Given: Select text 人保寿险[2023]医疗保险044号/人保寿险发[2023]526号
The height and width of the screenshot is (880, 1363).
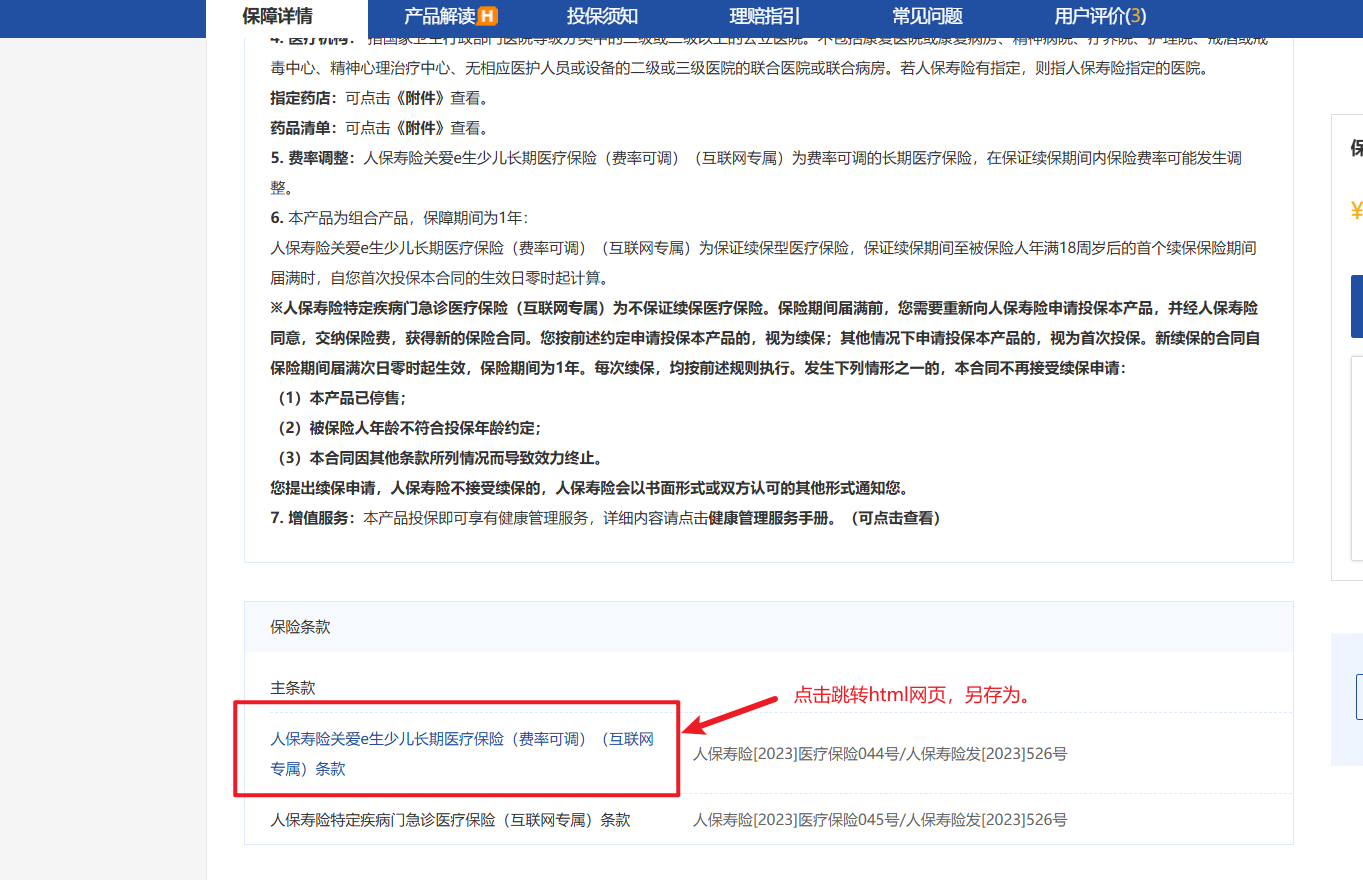Looking at the screenshot, I should click(880, 754).
